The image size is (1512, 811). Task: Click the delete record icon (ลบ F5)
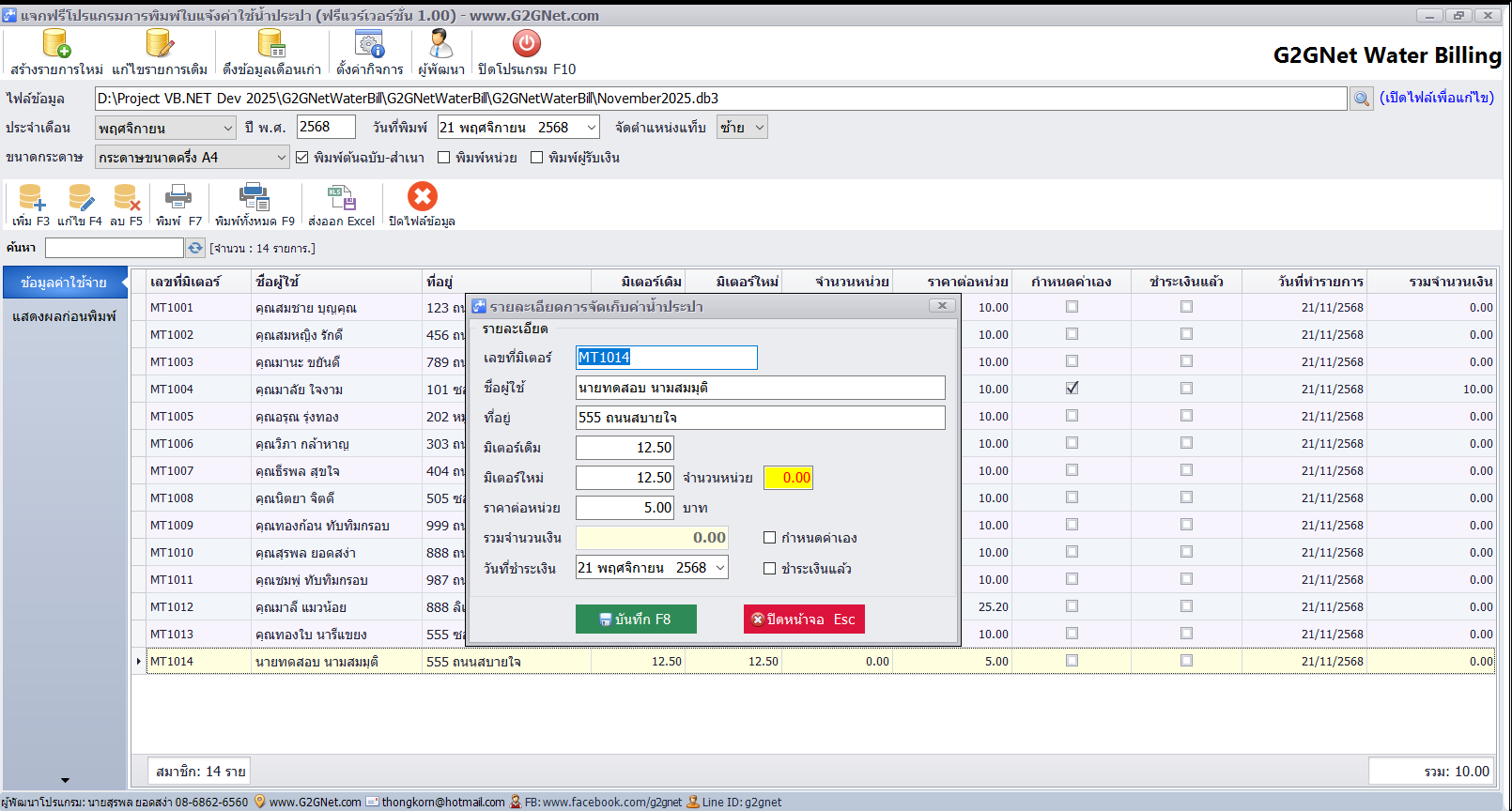tap(126, 198)
